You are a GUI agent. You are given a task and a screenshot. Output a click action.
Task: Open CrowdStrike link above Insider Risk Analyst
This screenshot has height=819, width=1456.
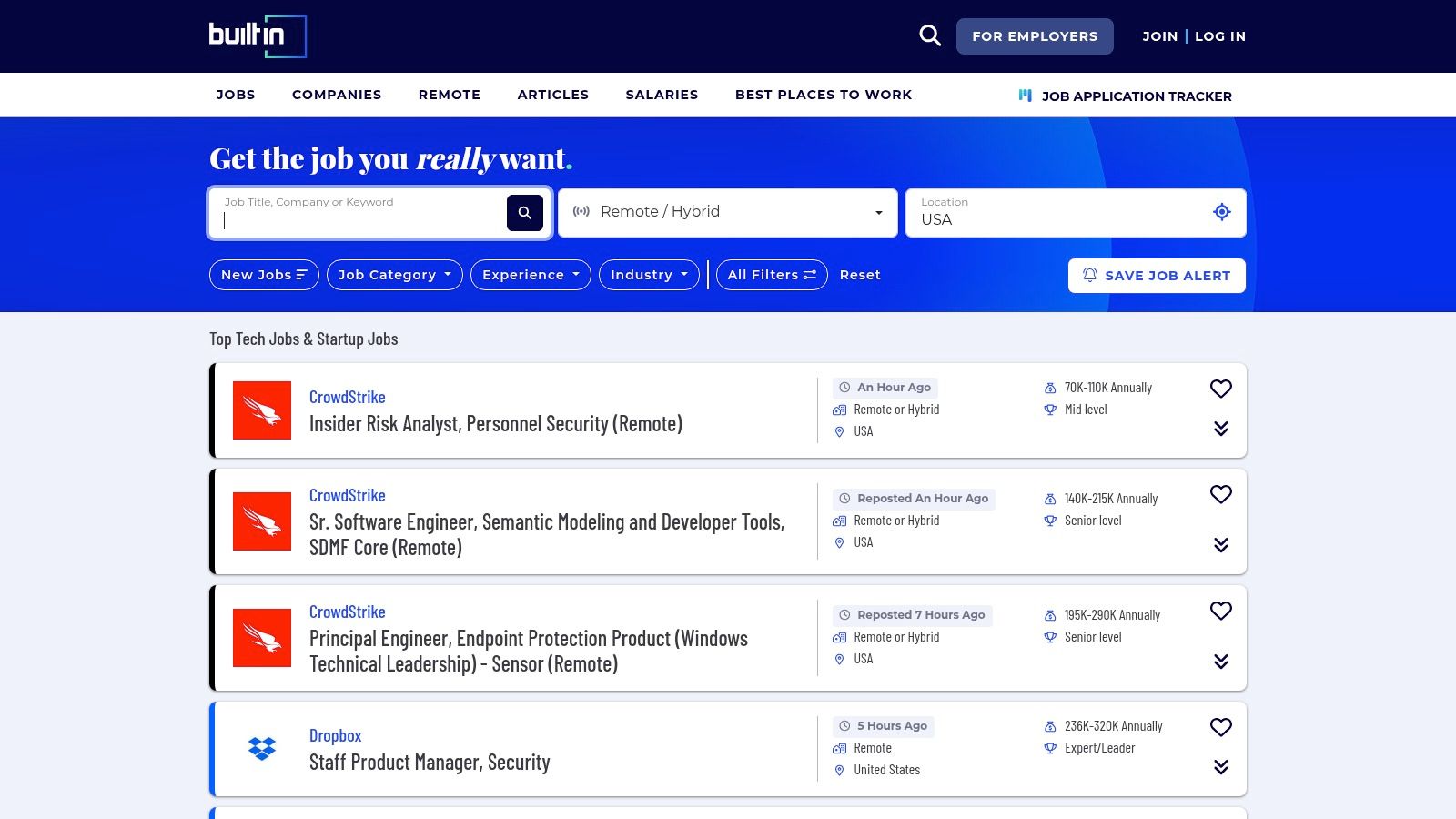click(348, 397)
